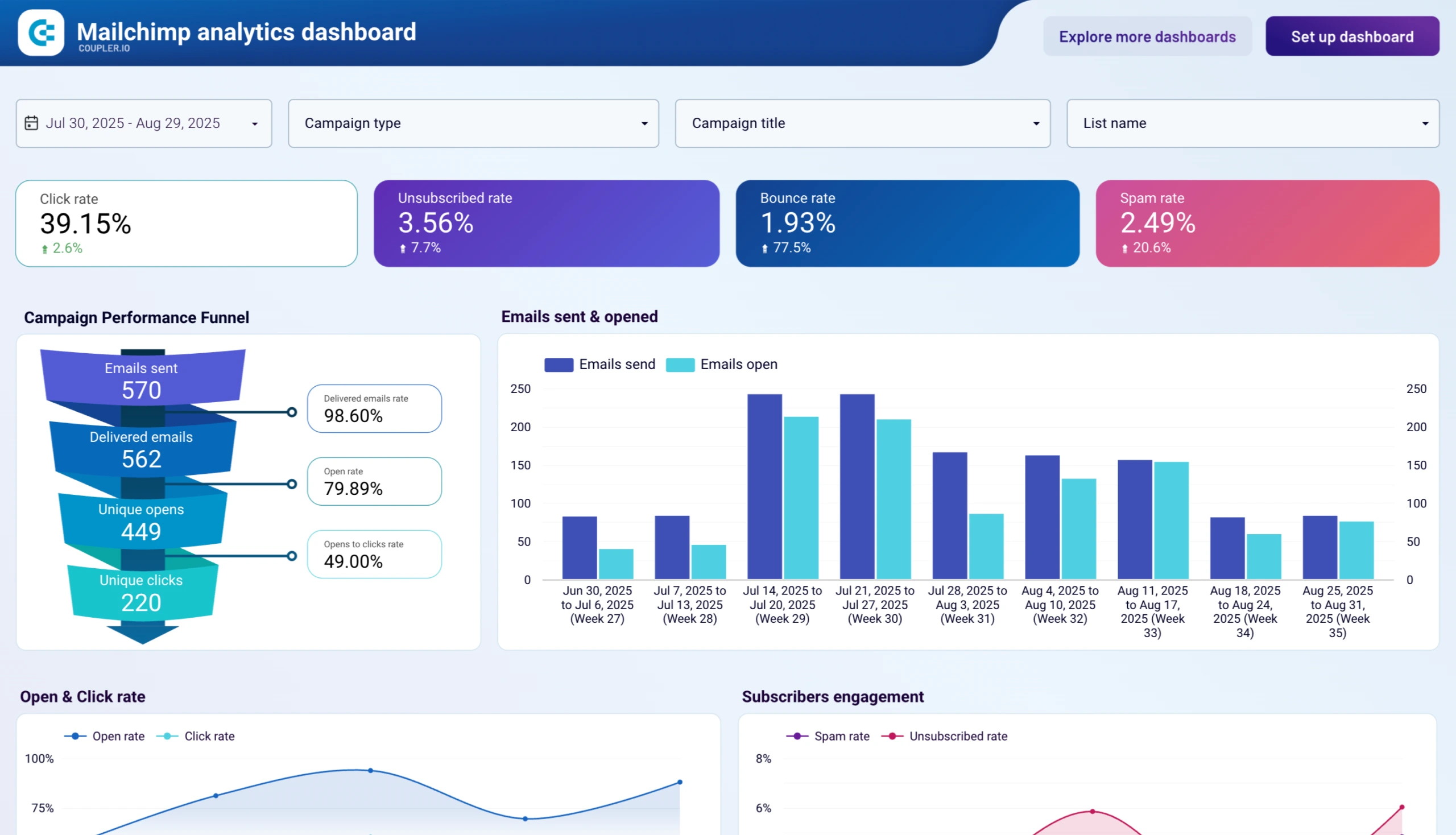The height and width of the screenshot is (835, 1456).
Task: Click the increase arrow on Bounce rate card
Action: pyautogui.click(x=764, y=249)
